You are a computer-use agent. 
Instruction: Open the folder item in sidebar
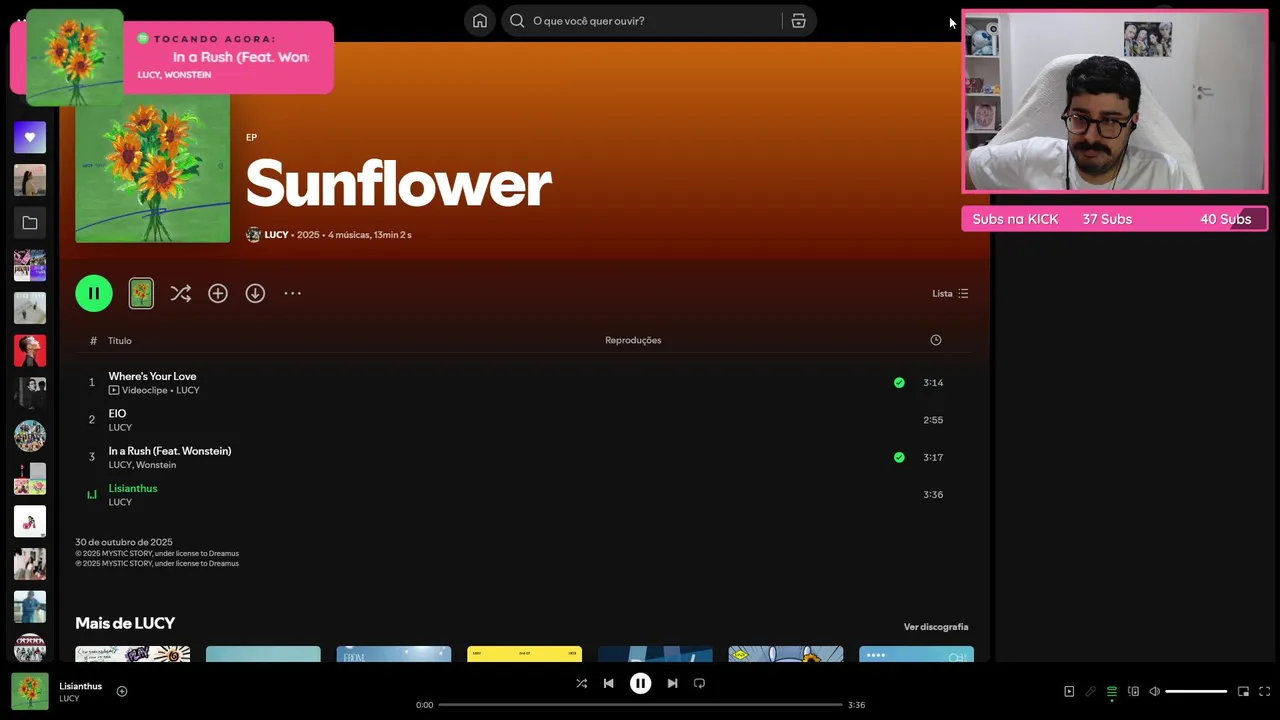[x=30, y=223]
